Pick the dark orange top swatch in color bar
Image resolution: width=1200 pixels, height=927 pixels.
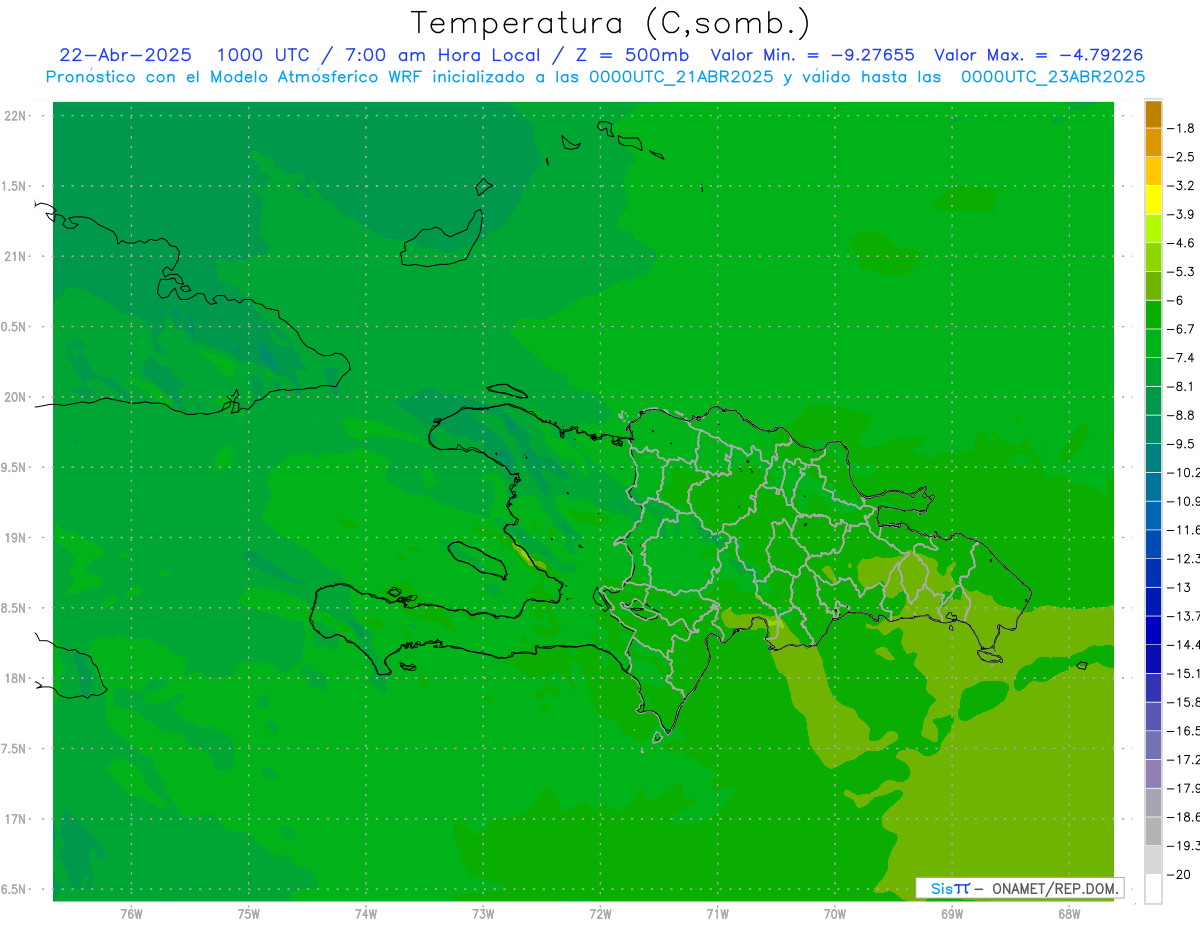tap(1153, 114)
